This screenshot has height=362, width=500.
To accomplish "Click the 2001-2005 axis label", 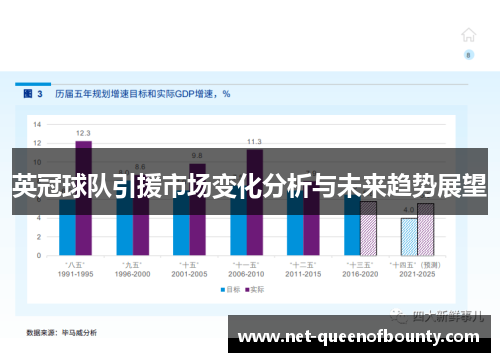I will [189, 274].
